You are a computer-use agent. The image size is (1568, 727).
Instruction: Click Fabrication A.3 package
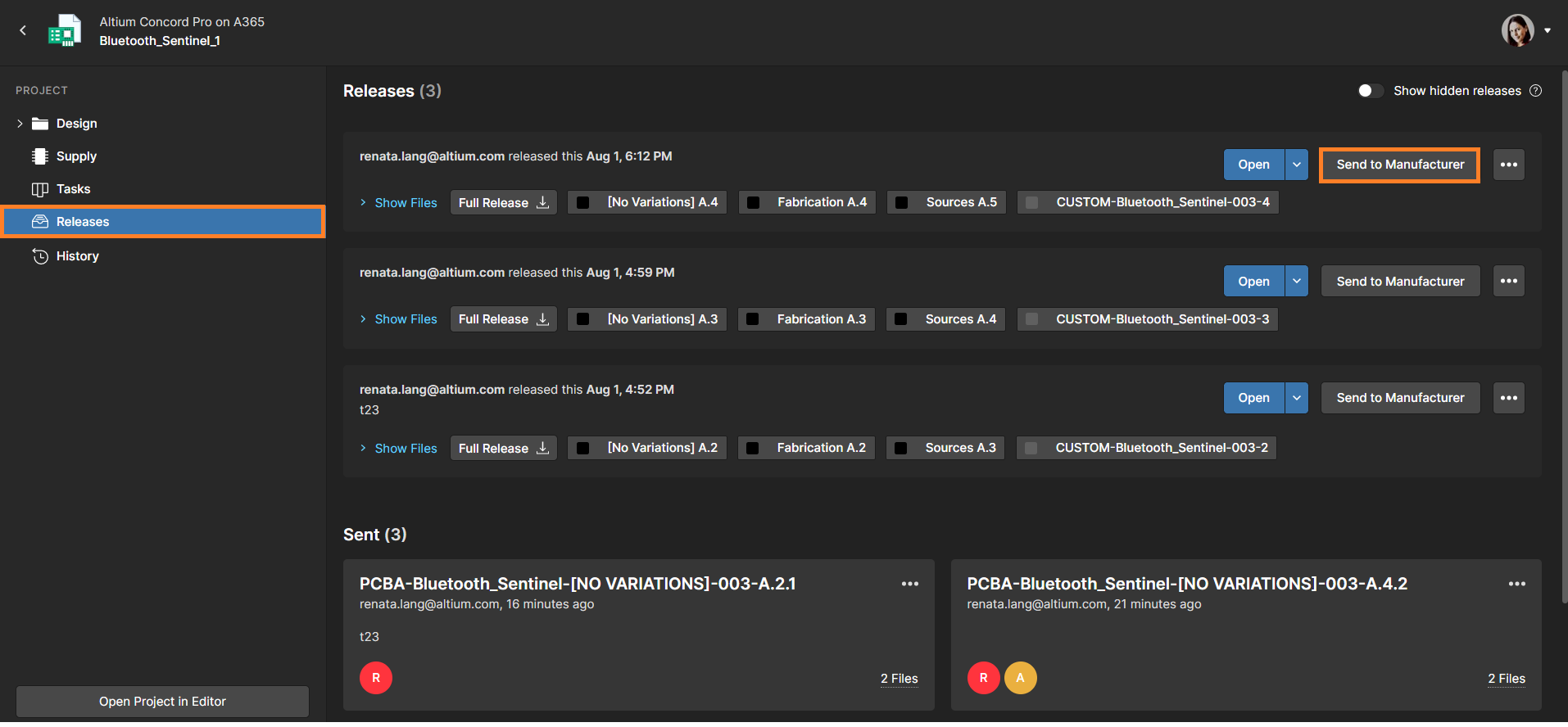(806, 319)
